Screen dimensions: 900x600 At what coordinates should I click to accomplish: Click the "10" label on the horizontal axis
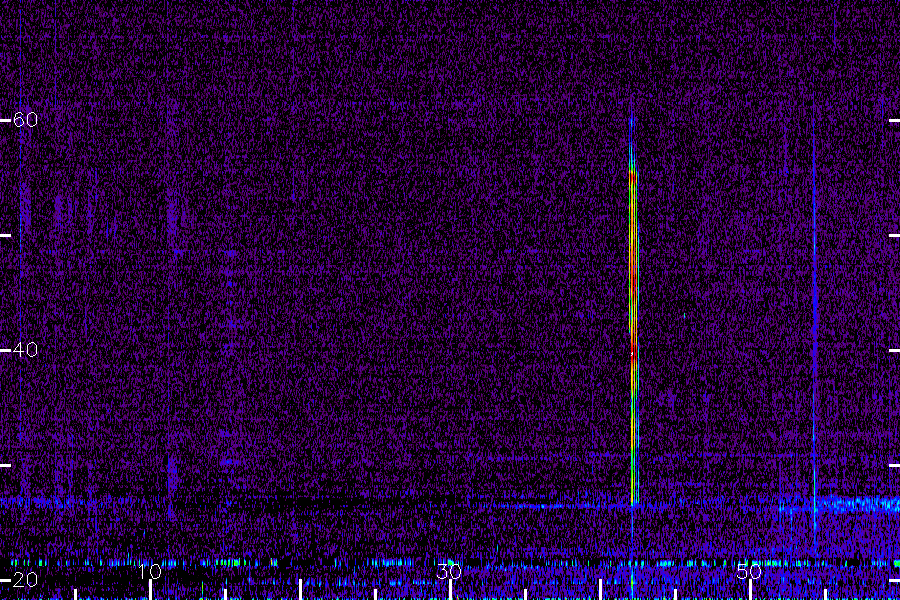pyautogui.click(x=150, y=572)
